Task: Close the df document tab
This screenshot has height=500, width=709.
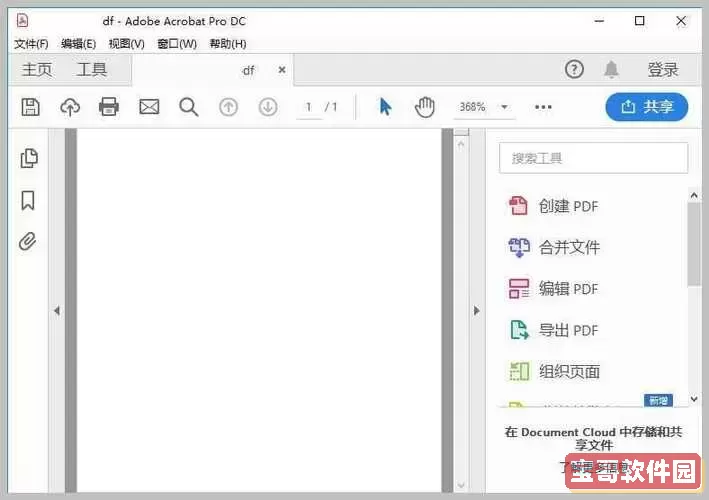Action: [282, 70]
